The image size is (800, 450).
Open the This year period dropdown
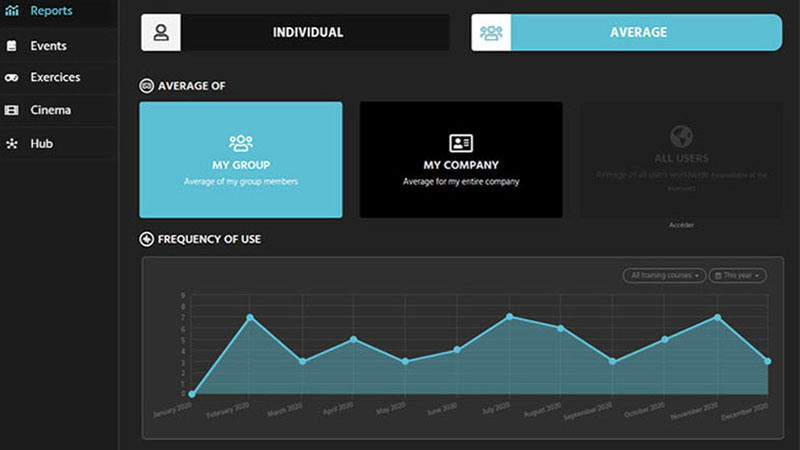737,276
